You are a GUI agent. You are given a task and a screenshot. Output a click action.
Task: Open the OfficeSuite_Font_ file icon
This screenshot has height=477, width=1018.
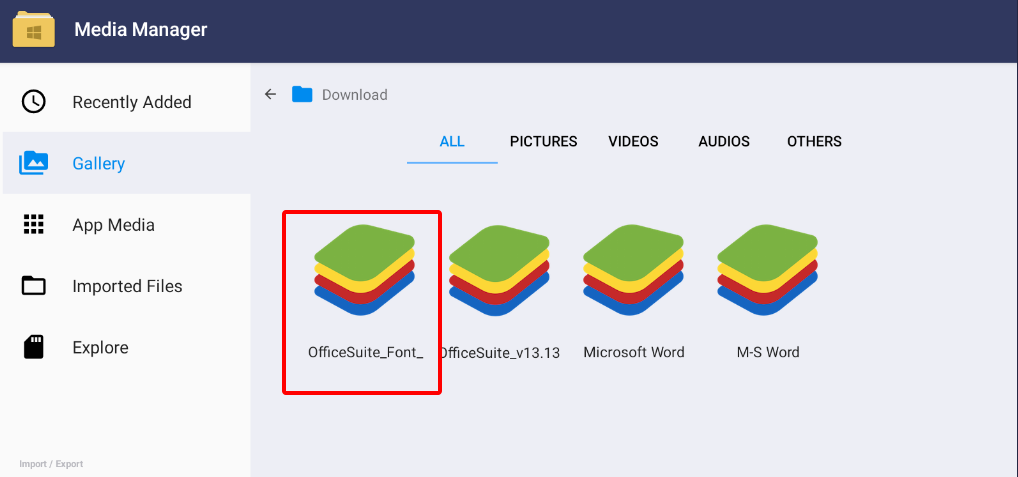point(365,270)
